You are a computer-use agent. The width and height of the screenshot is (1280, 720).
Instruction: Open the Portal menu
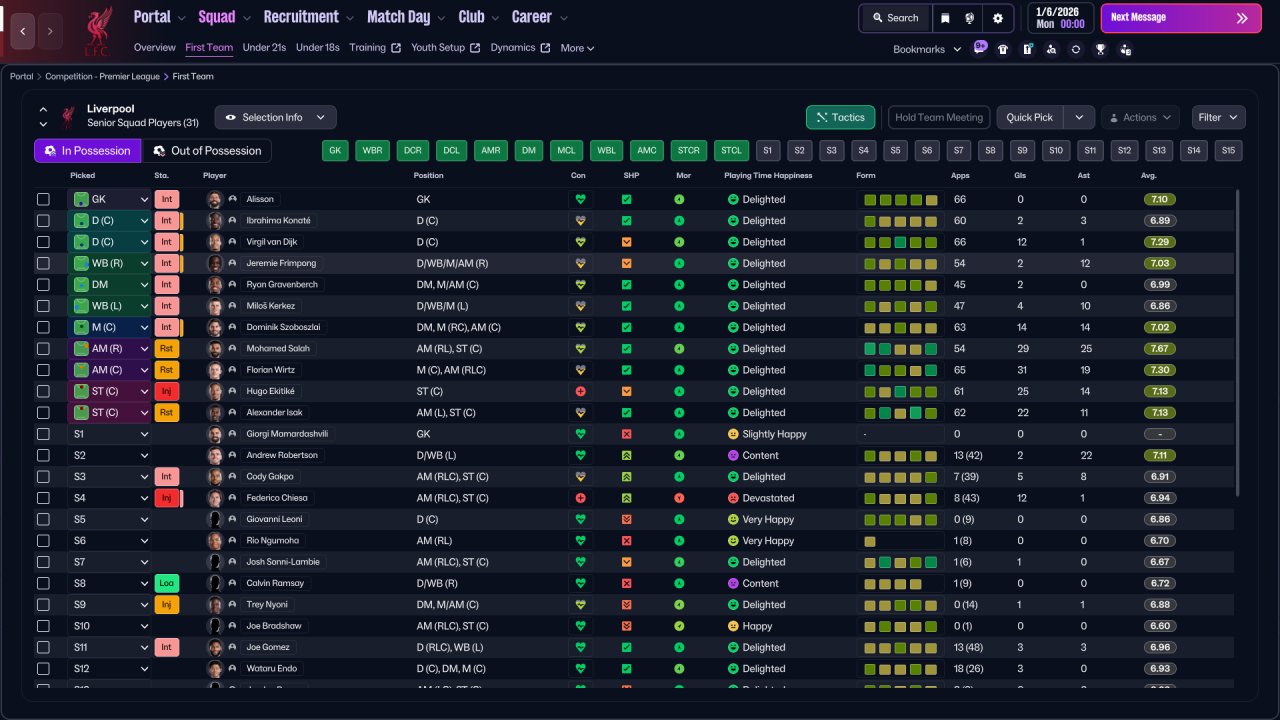pos(160,17)
